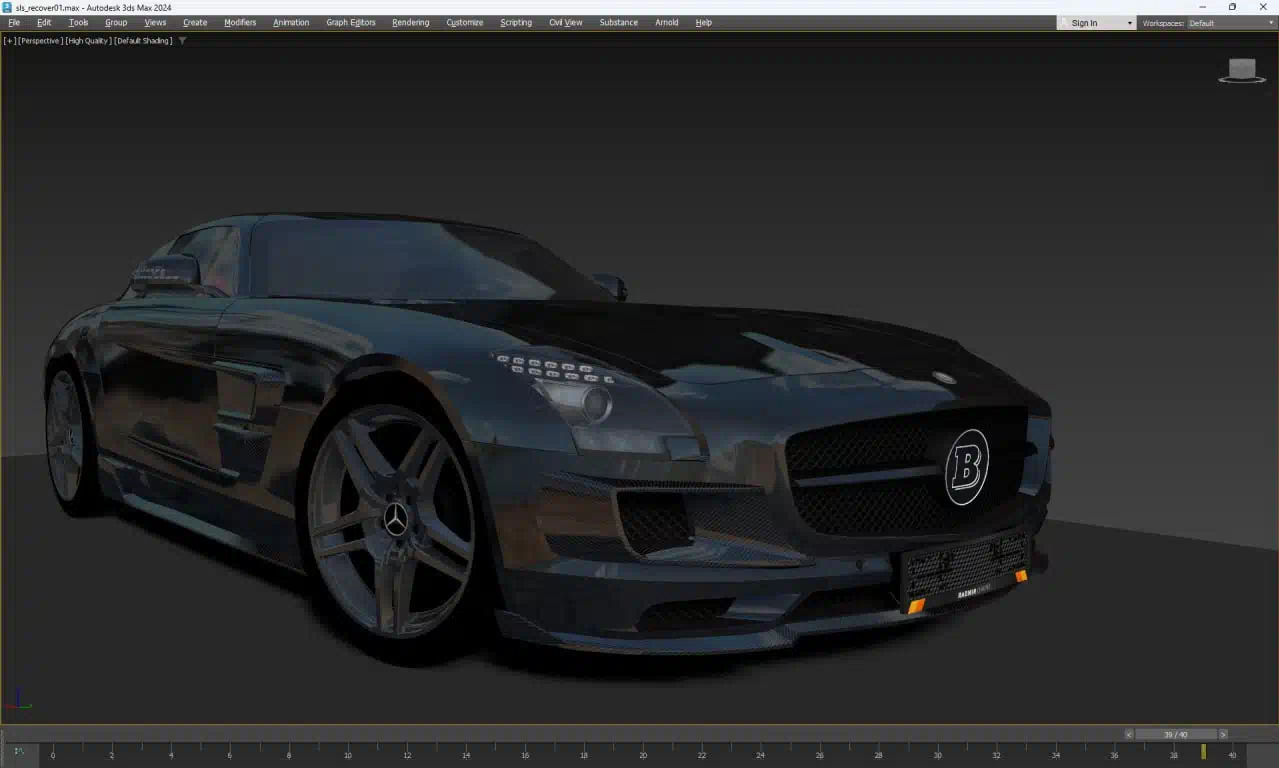This screenshot has width=1279, height=768.
Task: Open the Customize menu
Action: click(464, 22)
